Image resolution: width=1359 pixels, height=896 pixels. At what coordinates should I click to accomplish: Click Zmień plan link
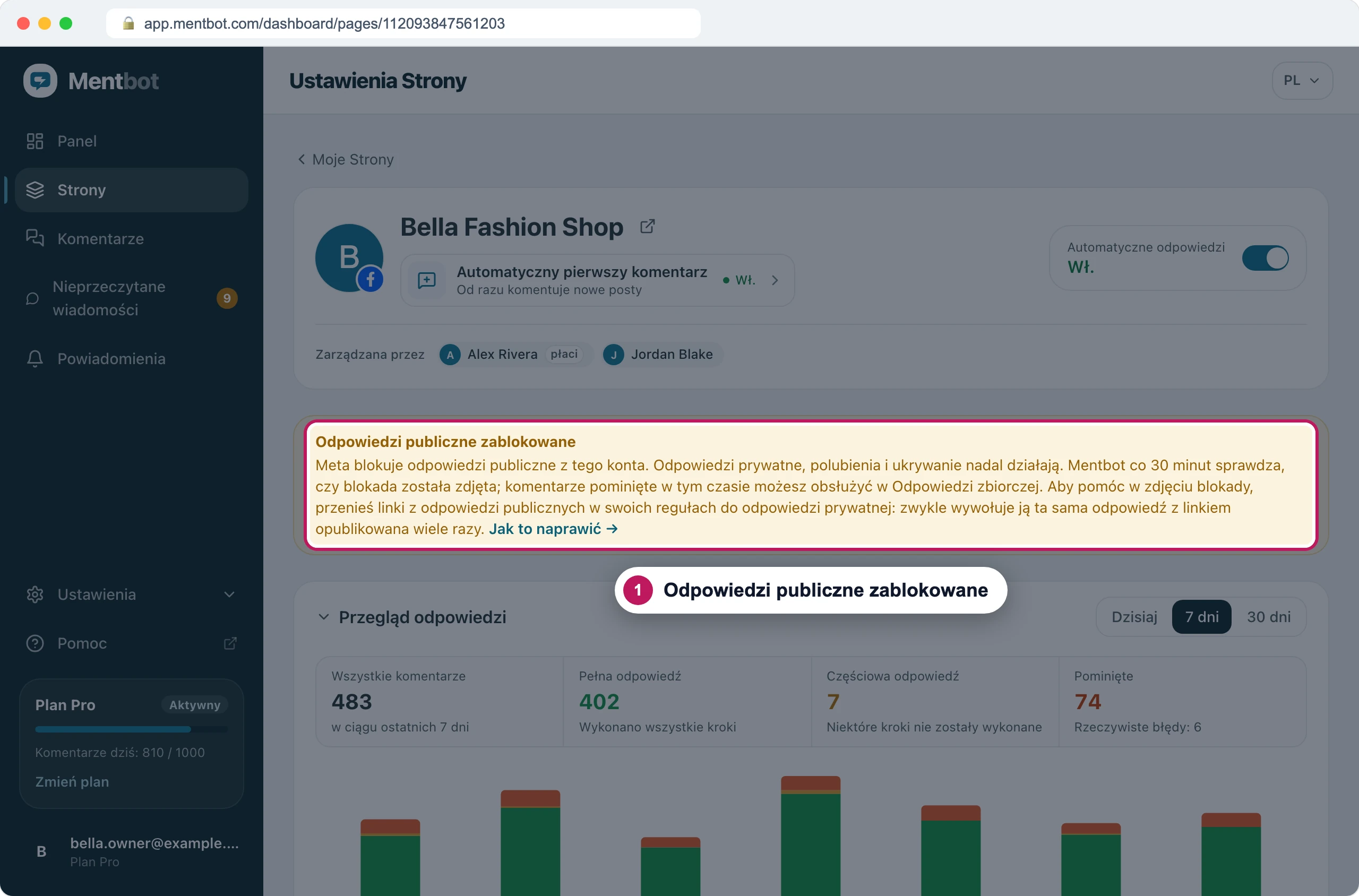[72, 782]
